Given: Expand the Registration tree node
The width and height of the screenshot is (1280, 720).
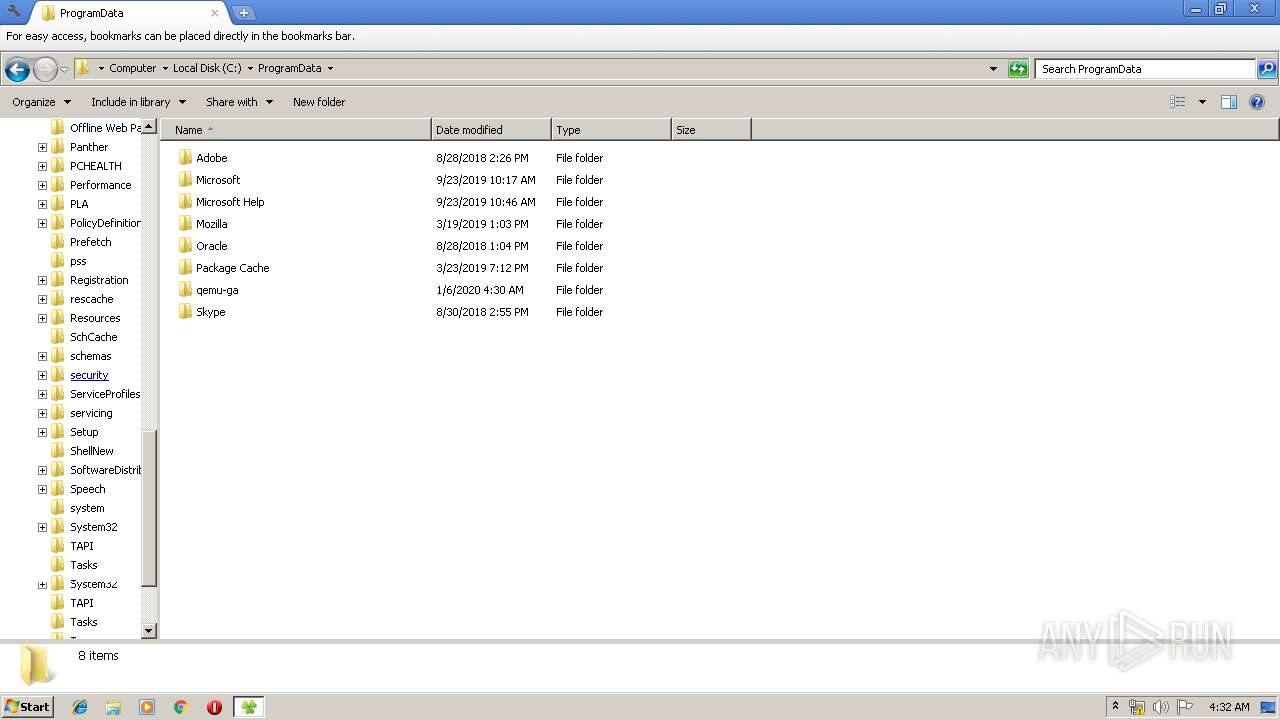Looking at the screenshot, I should click(42, 280).
